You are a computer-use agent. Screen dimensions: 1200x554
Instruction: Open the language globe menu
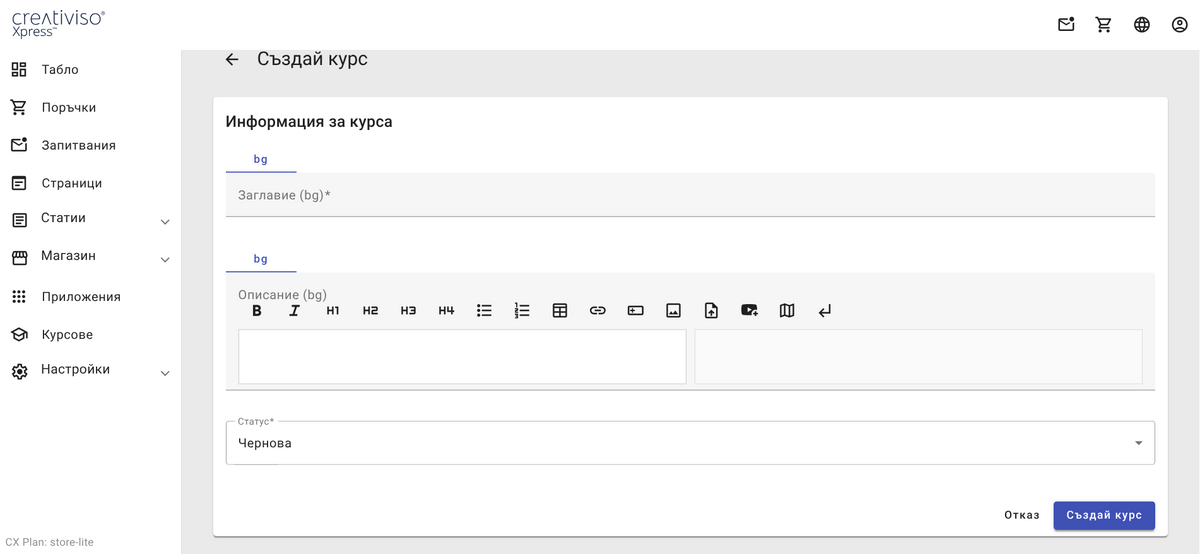[1142, 25]
